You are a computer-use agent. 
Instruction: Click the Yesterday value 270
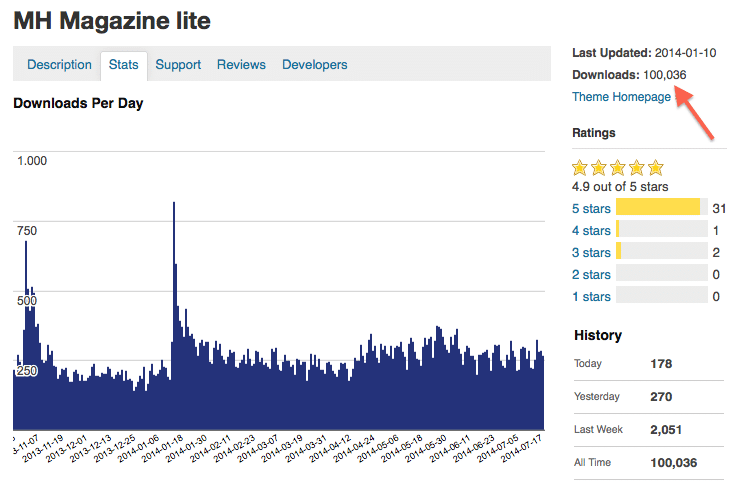(661, 397)
